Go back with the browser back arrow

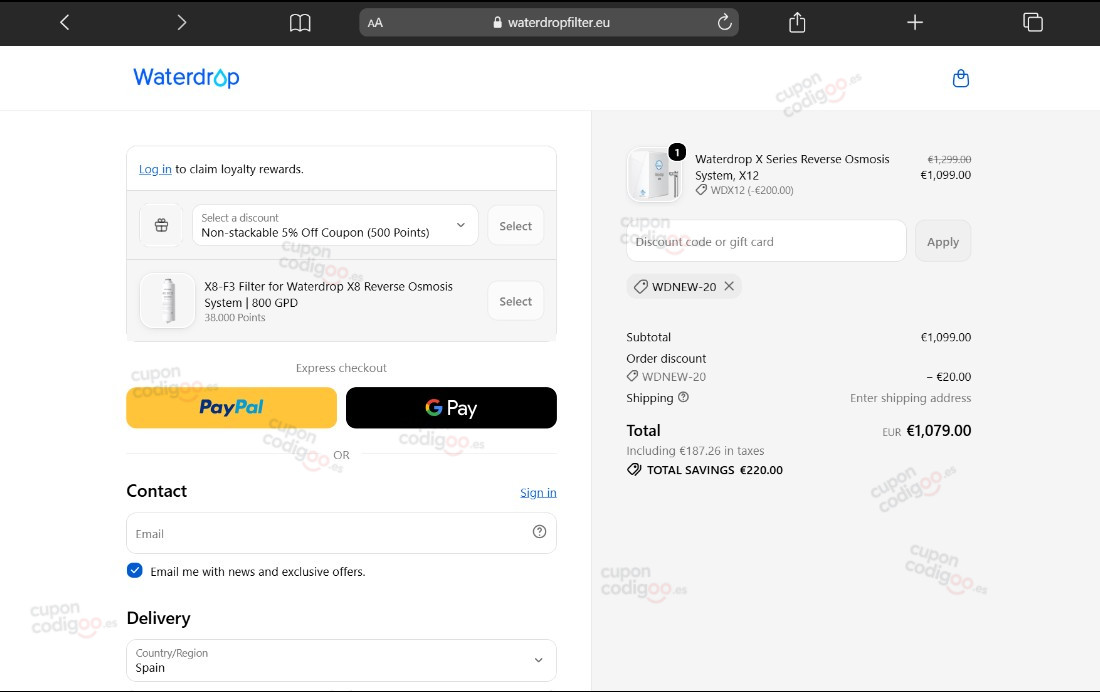(x=65, y=22)
